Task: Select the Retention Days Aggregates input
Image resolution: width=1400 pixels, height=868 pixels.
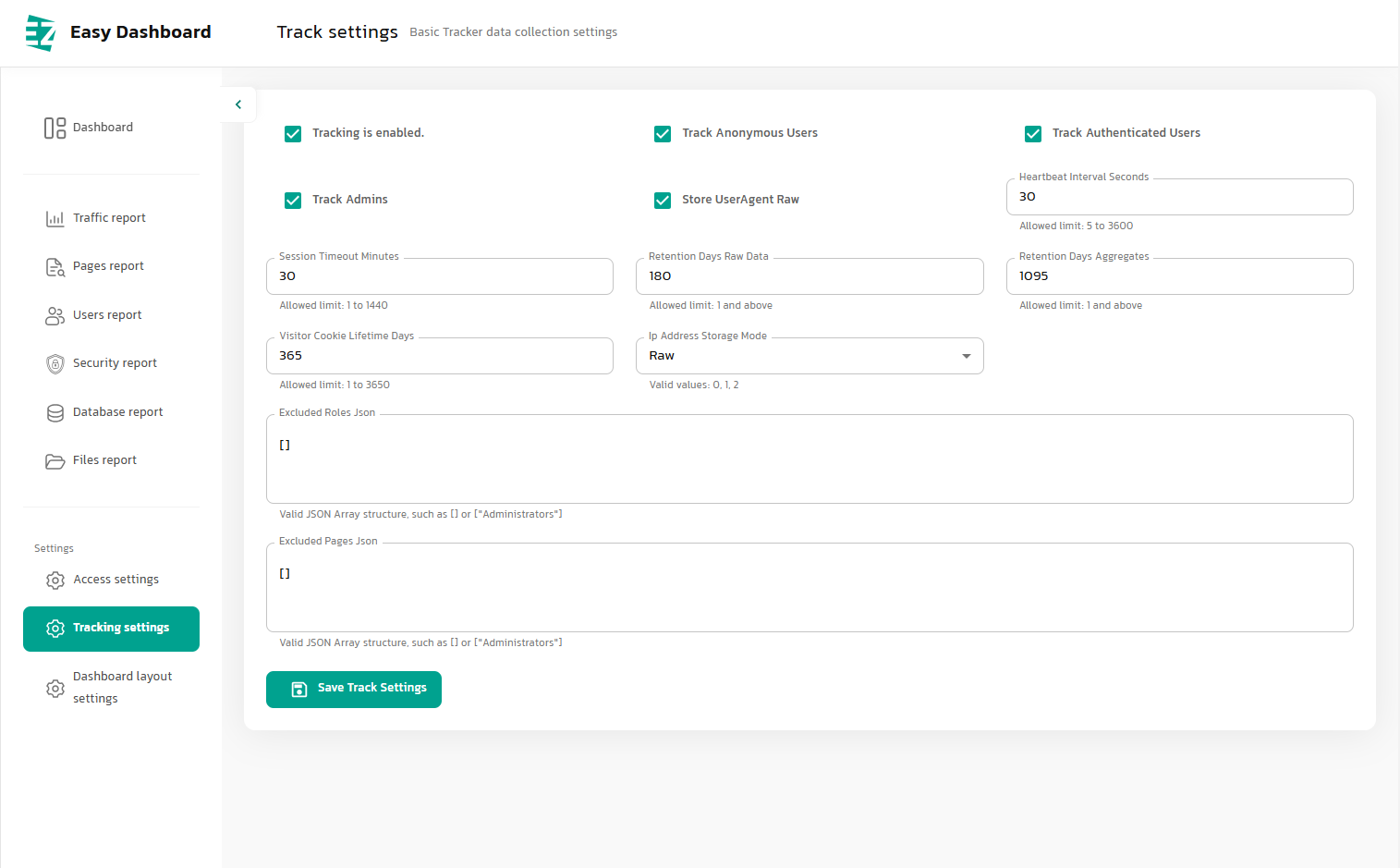Action: pyautogui.click(x=1179, y=276)
